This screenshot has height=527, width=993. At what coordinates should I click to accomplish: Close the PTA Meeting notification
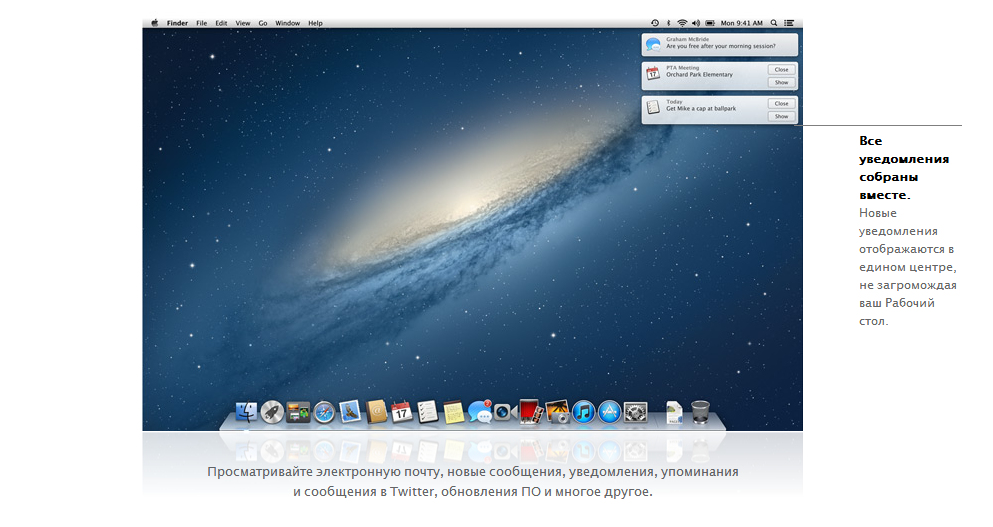pos(781,70)
